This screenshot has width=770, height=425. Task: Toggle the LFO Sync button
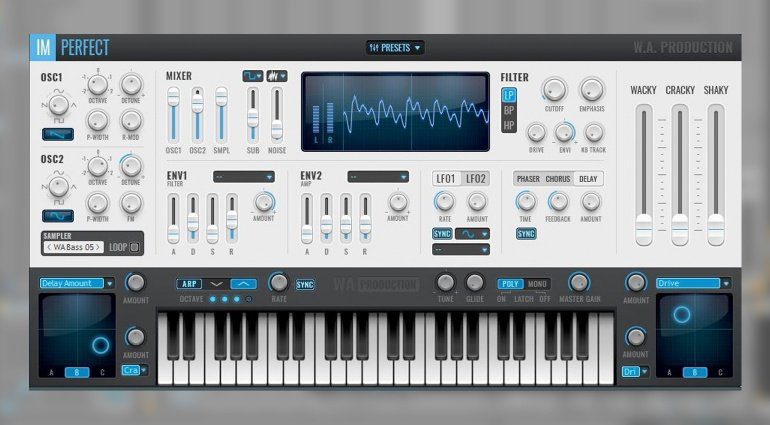coord(442,234)
